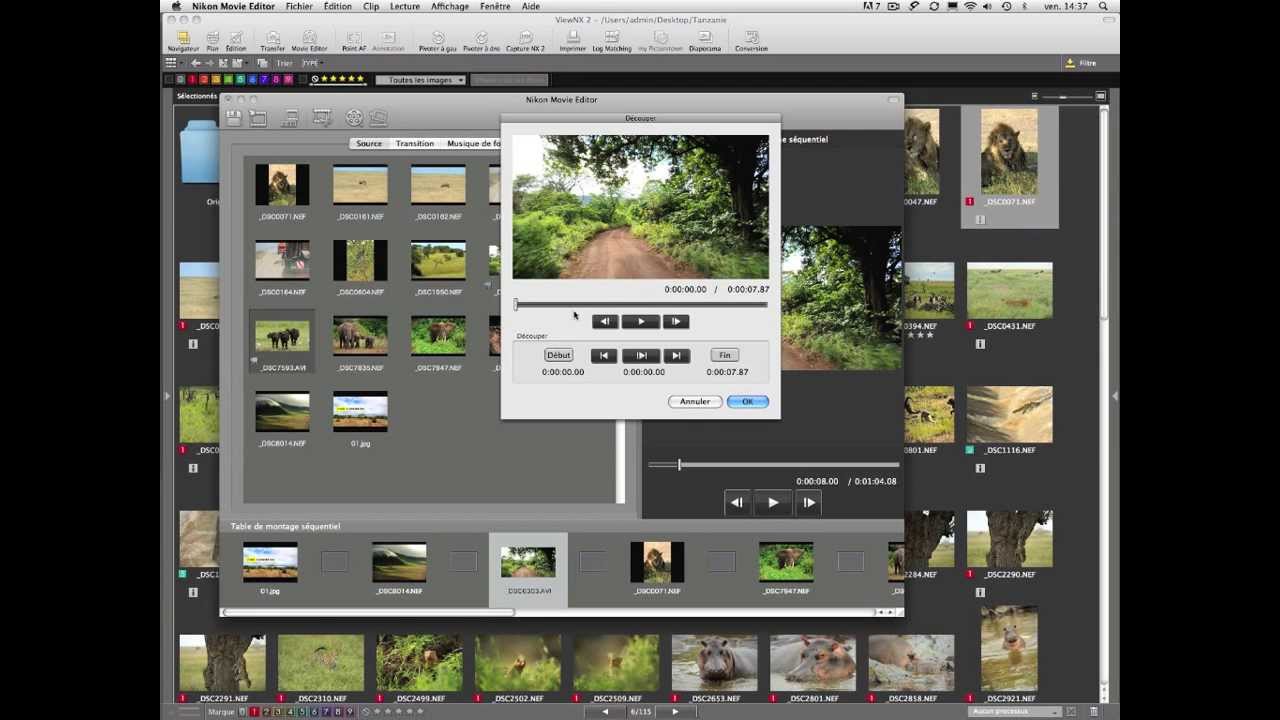Open the Aide menu
Viewport: 1280px width, 720px height.
531,6
